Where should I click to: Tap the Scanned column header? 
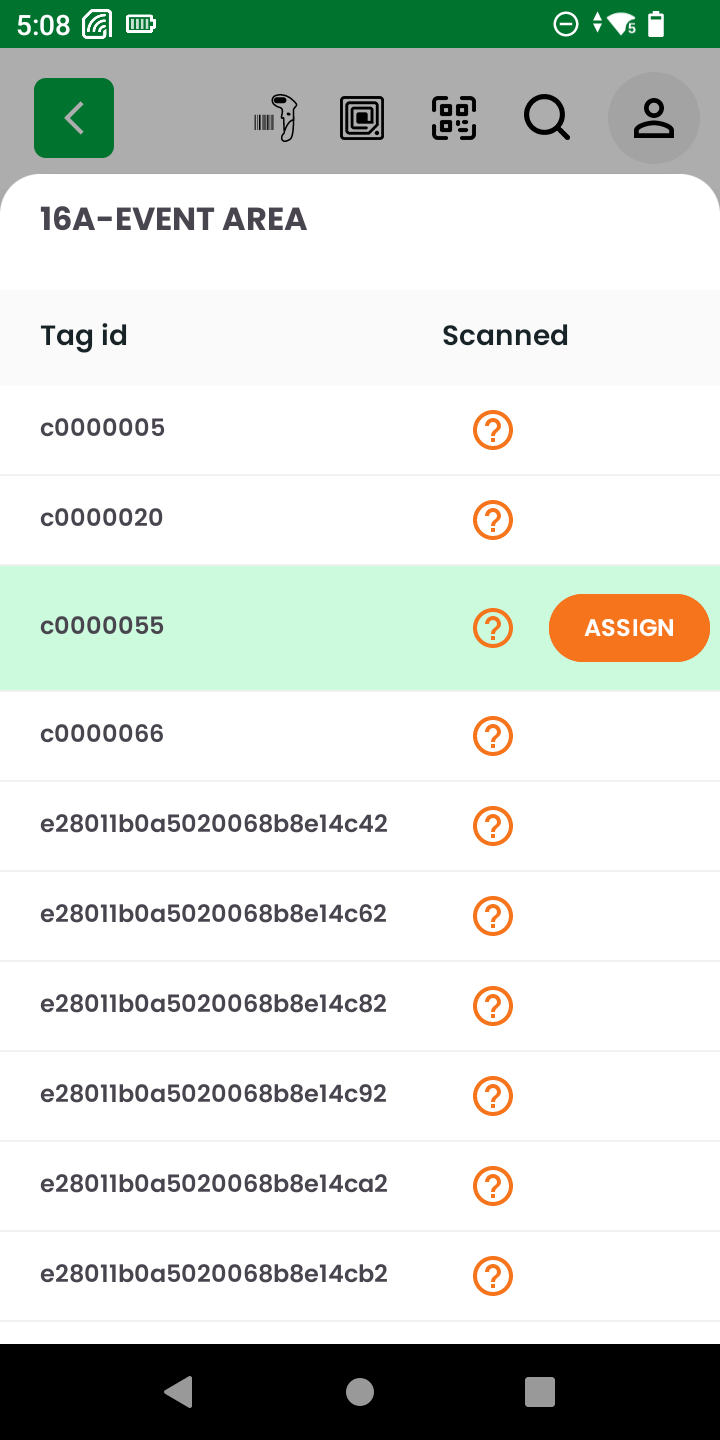[505, 336]
